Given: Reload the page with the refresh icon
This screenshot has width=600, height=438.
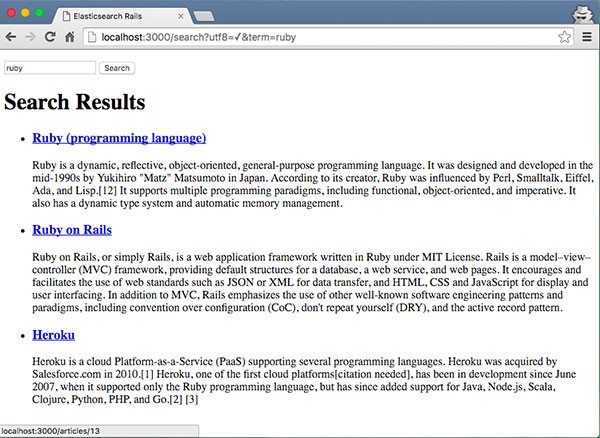Looking at the screenshot, I should click(x=50, y=37).
